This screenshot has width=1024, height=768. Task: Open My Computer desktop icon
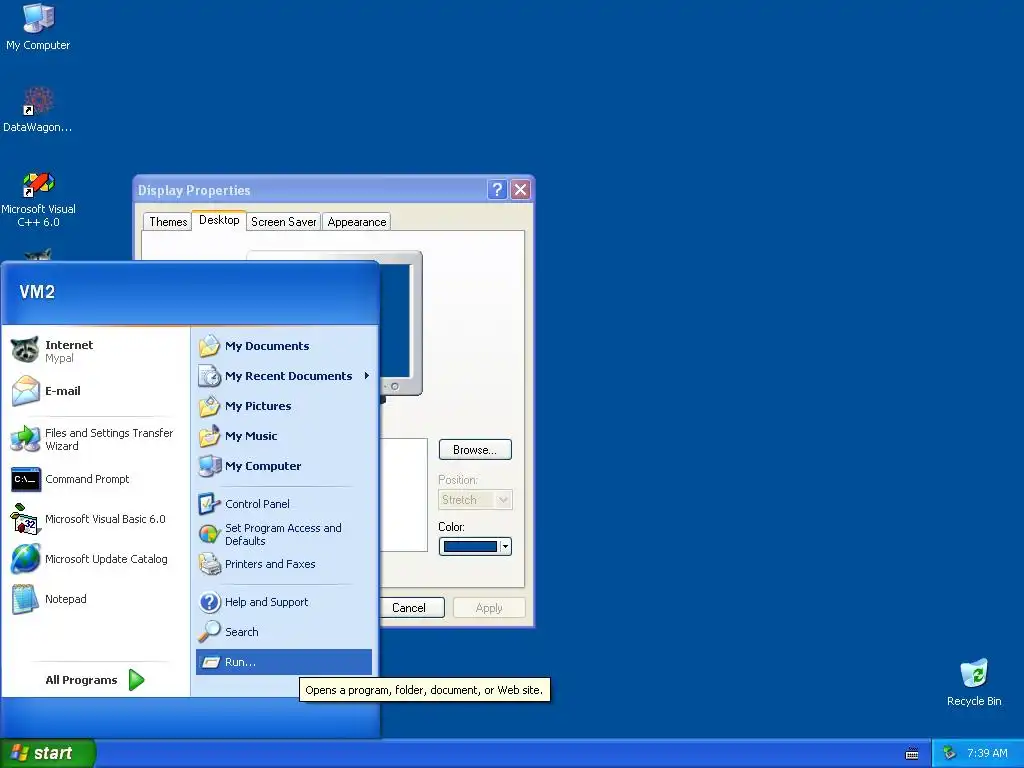[x=38, y=27]
